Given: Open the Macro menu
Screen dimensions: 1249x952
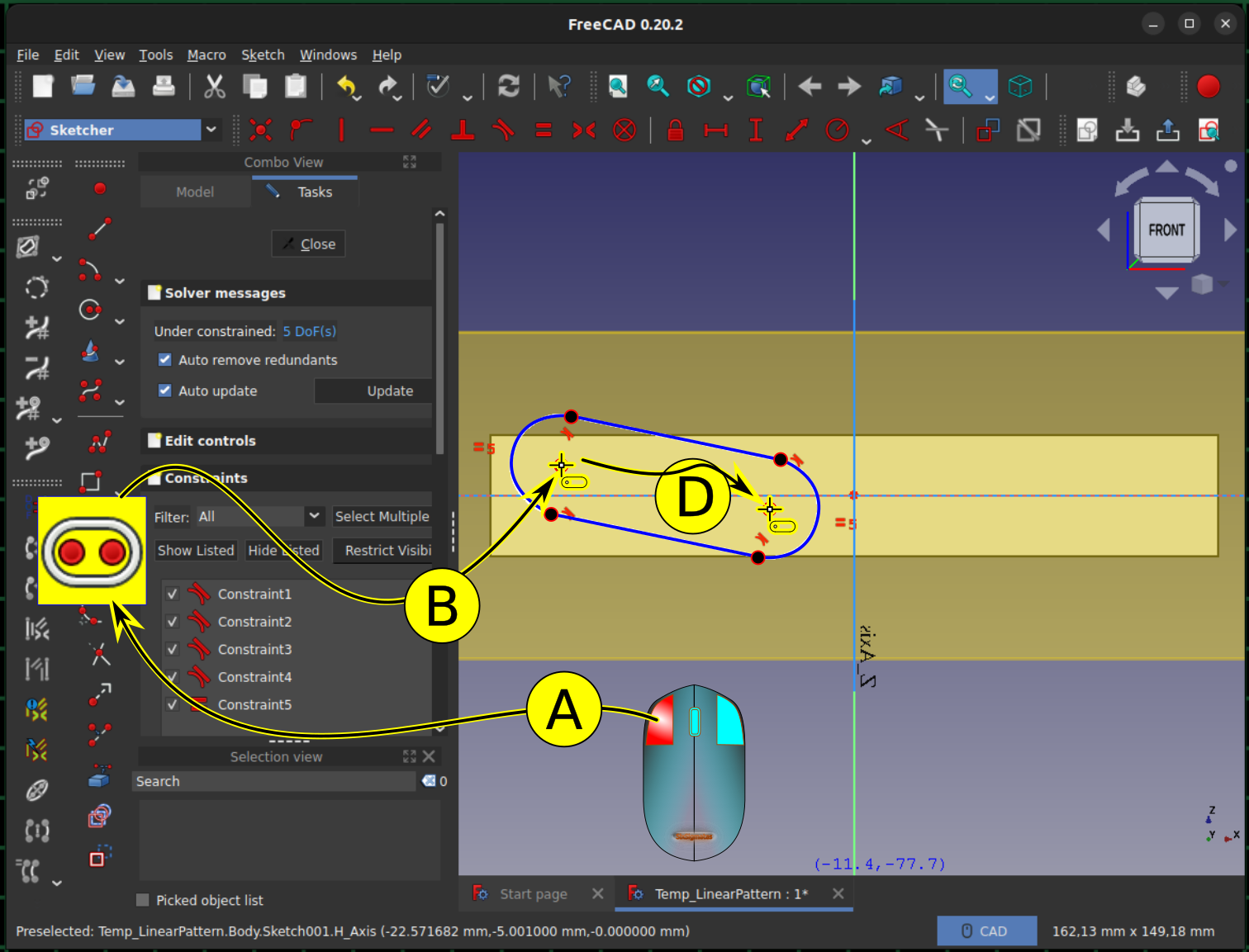Looking at the screenshot, I should tap(207, 54).
